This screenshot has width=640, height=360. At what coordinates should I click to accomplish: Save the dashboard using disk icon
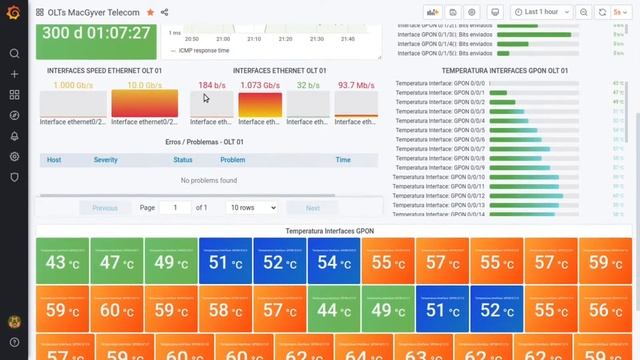point(453,12)
